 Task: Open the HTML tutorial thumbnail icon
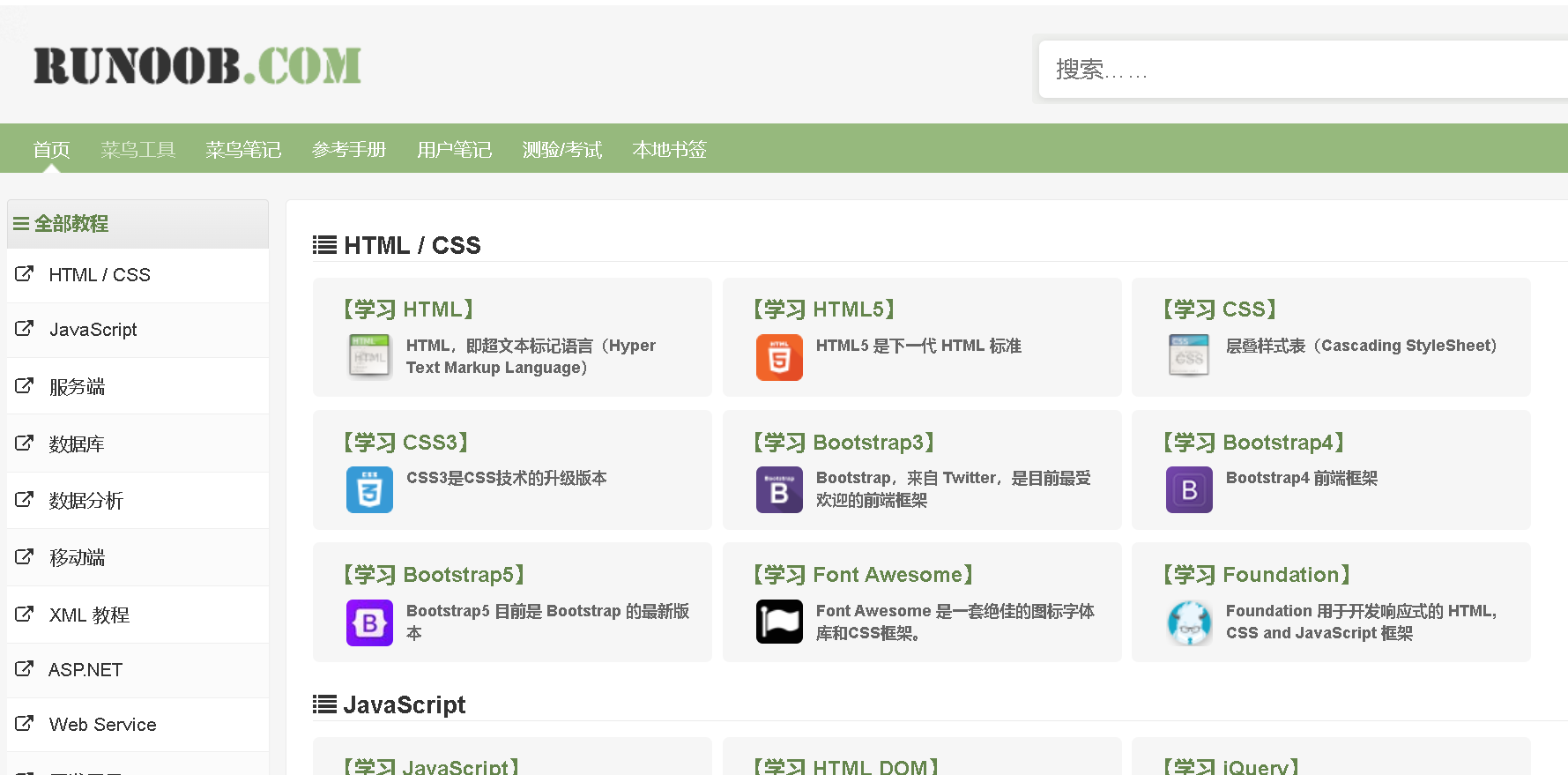click(369, 357)
